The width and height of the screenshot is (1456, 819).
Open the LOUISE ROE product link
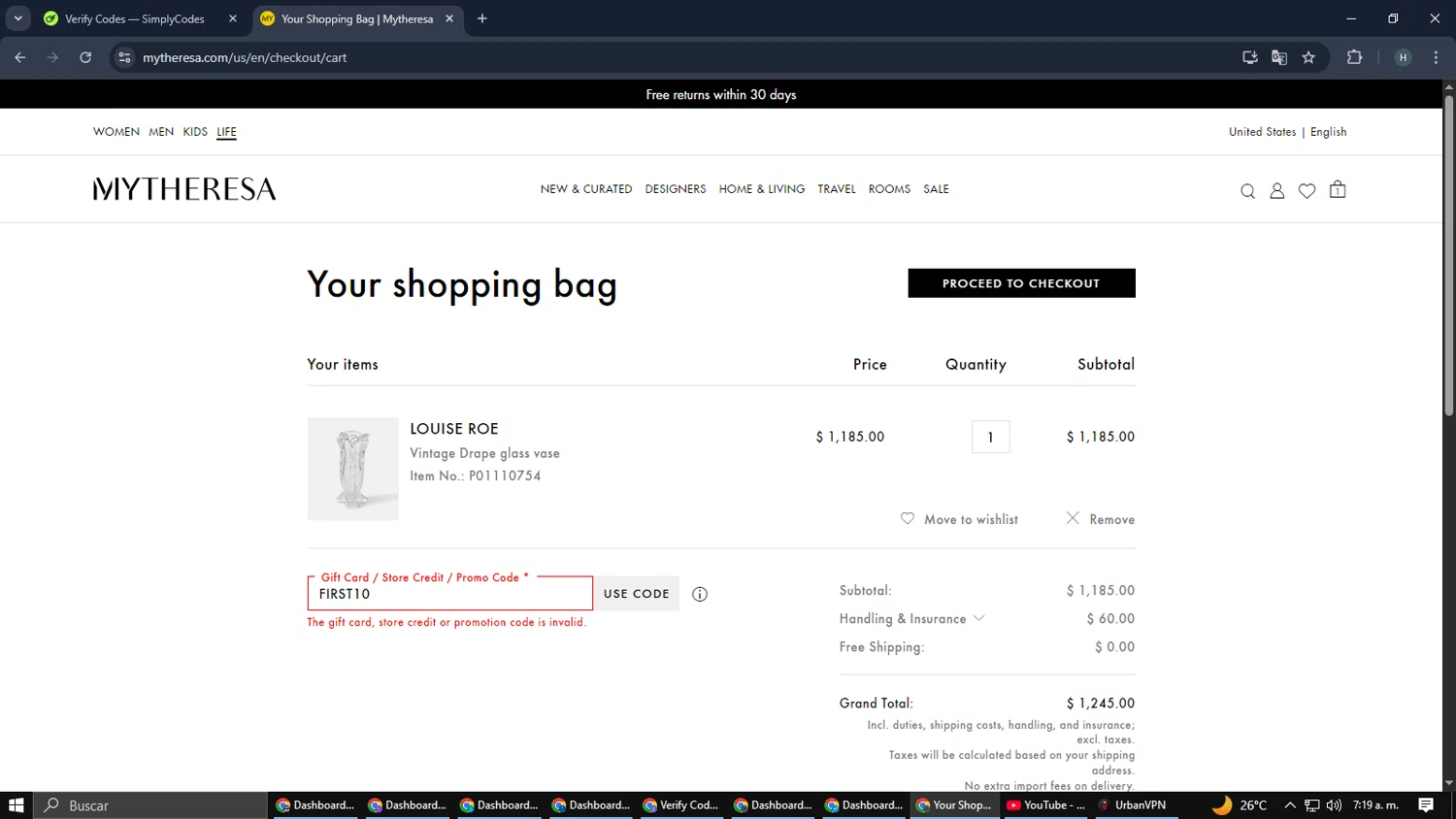coord(454,429)
